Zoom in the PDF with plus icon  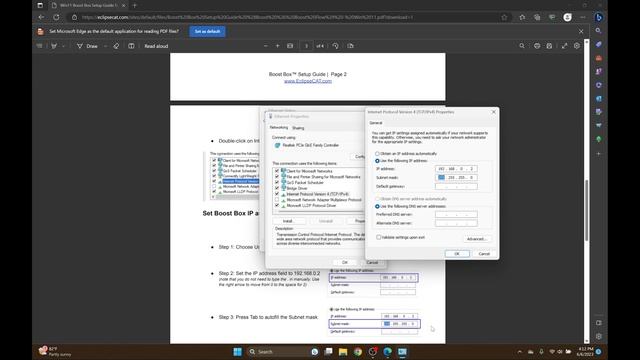tap(278, 46)
